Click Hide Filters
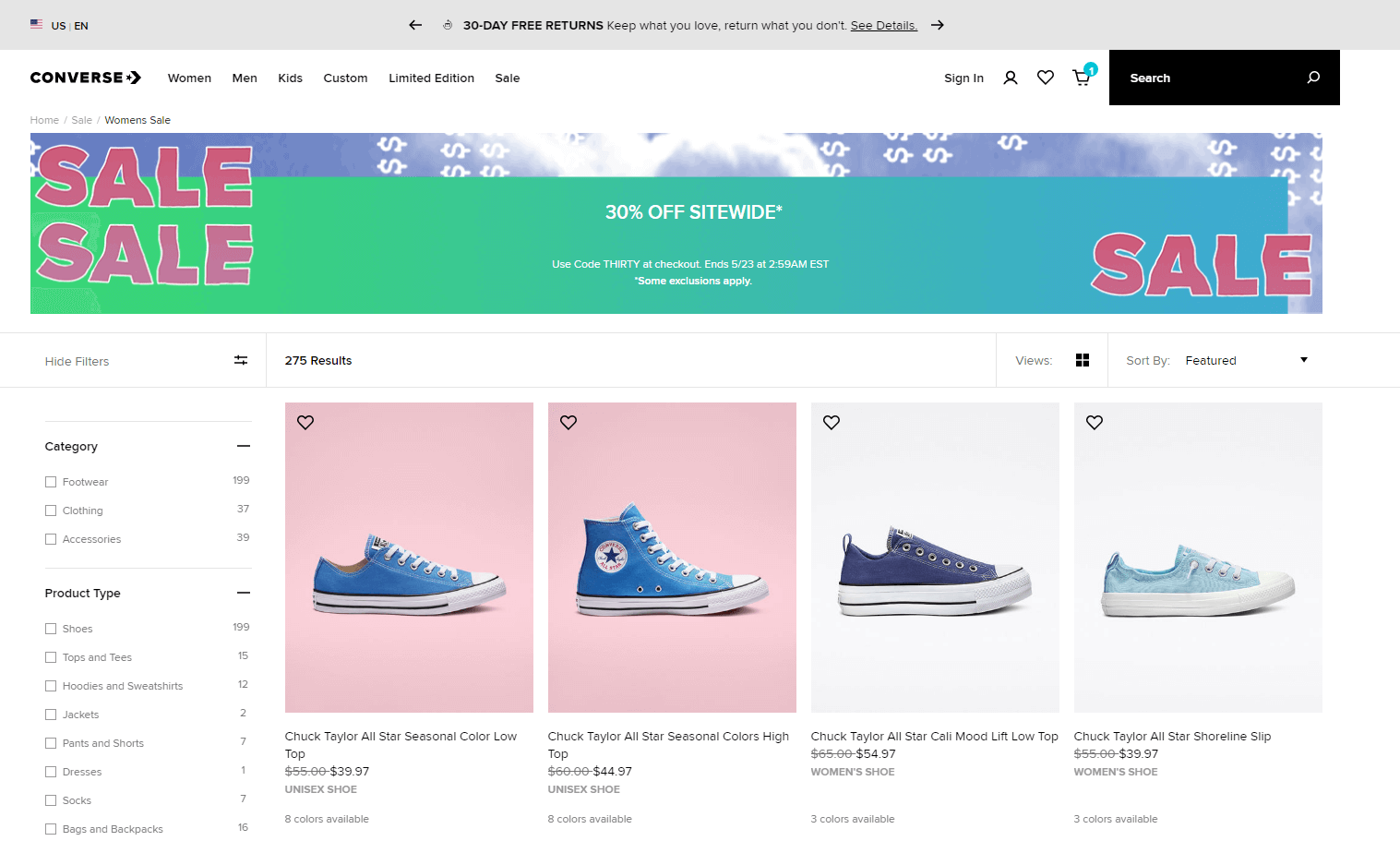 (77, 361)
